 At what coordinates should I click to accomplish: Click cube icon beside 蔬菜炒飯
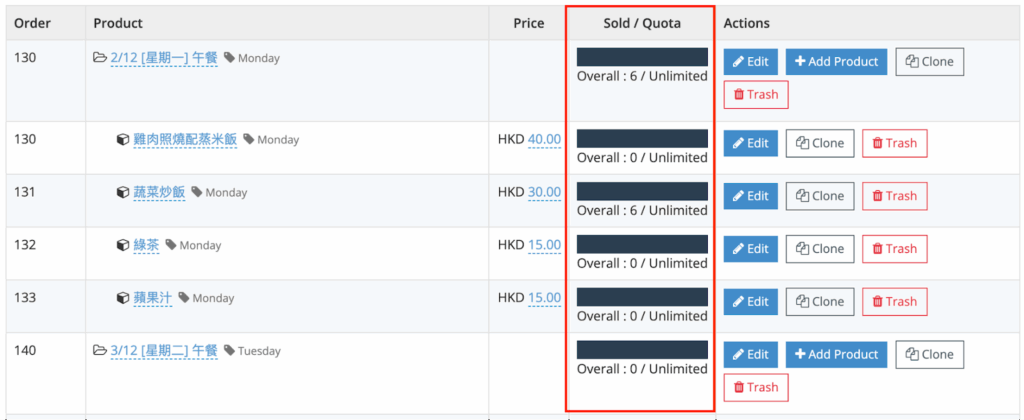click(x=123, y=193)
